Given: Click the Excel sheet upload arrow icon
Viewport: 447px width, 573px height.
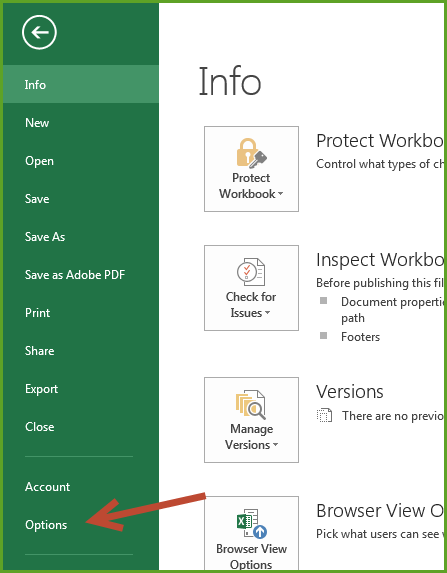Looking at the screenshot, I should tap(252, 523).
